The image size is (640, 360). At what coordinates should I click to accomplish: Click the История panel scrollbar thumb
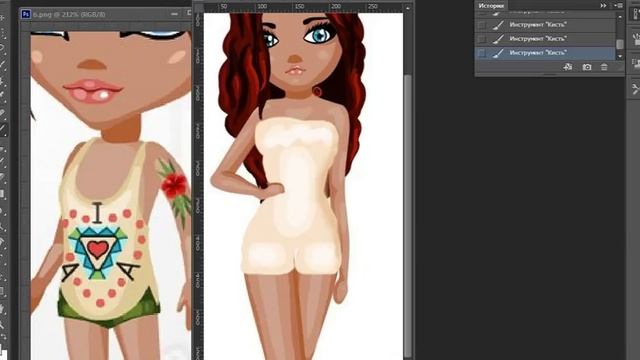pos(620,44)
